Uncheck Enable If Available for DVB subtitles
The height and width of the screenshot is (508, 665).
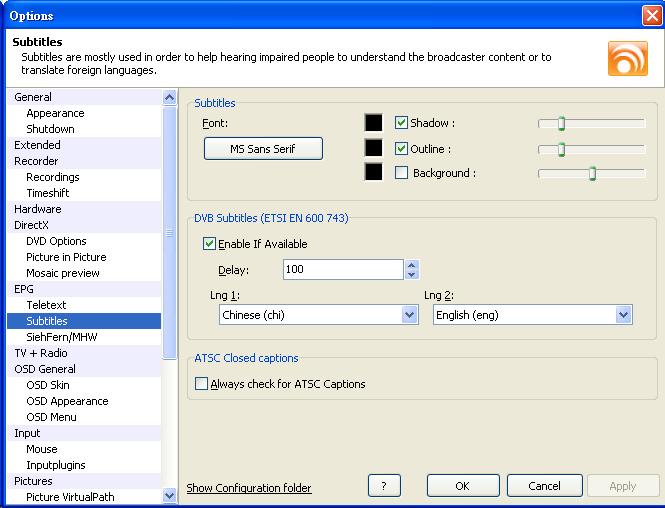(209, 244)
